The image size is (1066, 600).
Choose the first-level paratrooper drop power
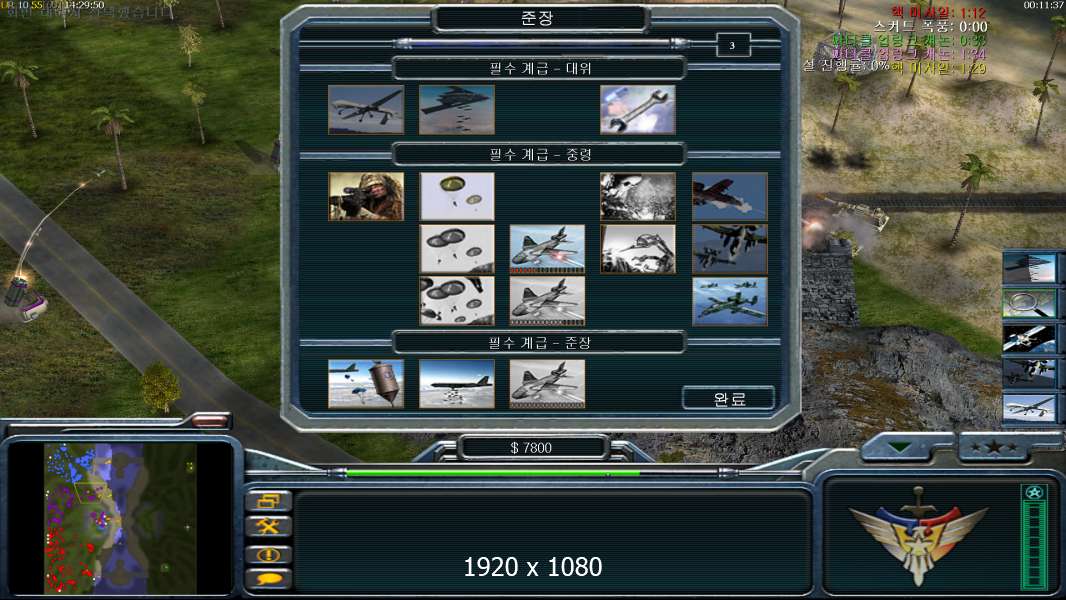[x=457, y=196]
